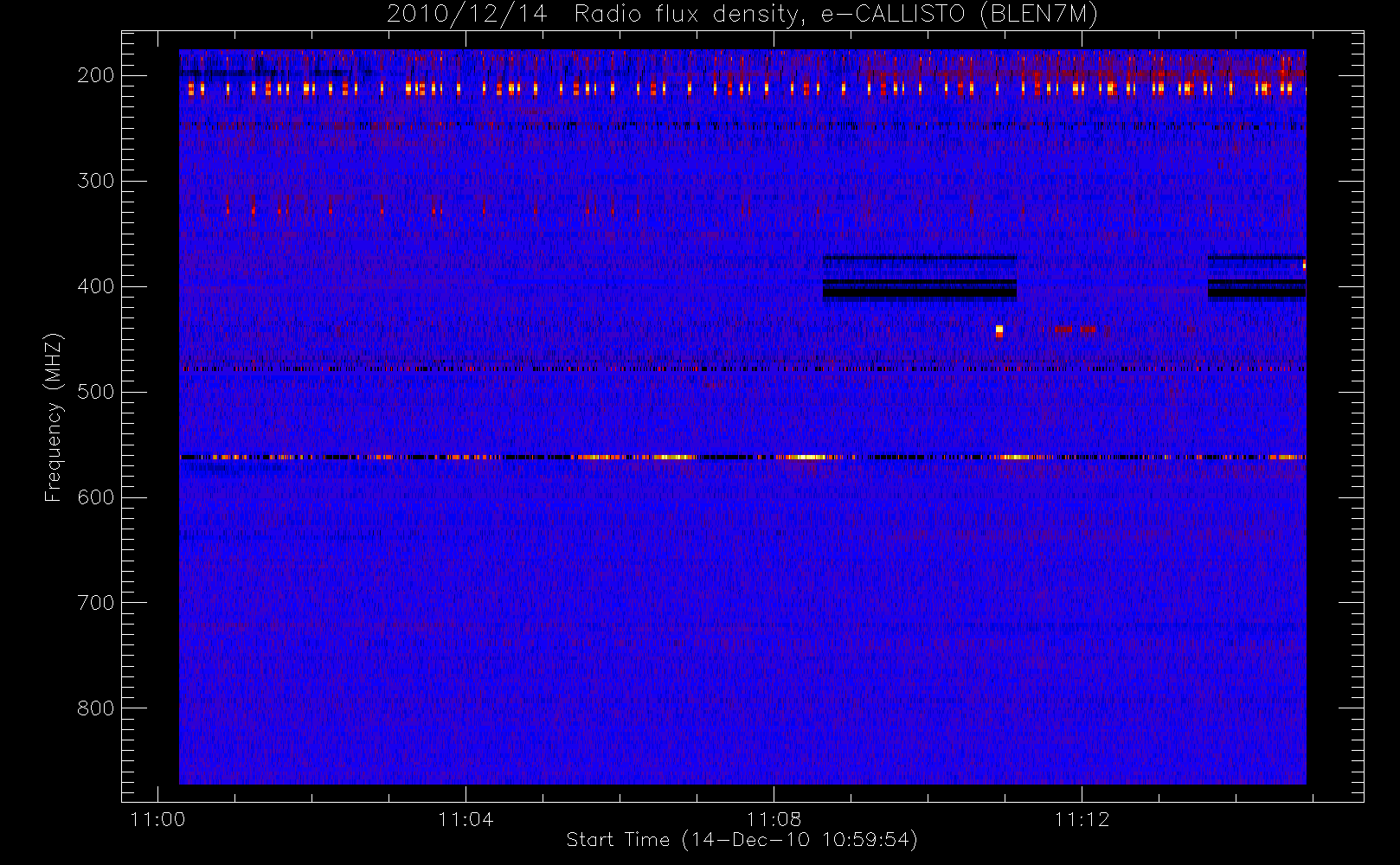
Task: Click the 11:08 time axis label
Action: pyautogui.click(x=774, y=819)
